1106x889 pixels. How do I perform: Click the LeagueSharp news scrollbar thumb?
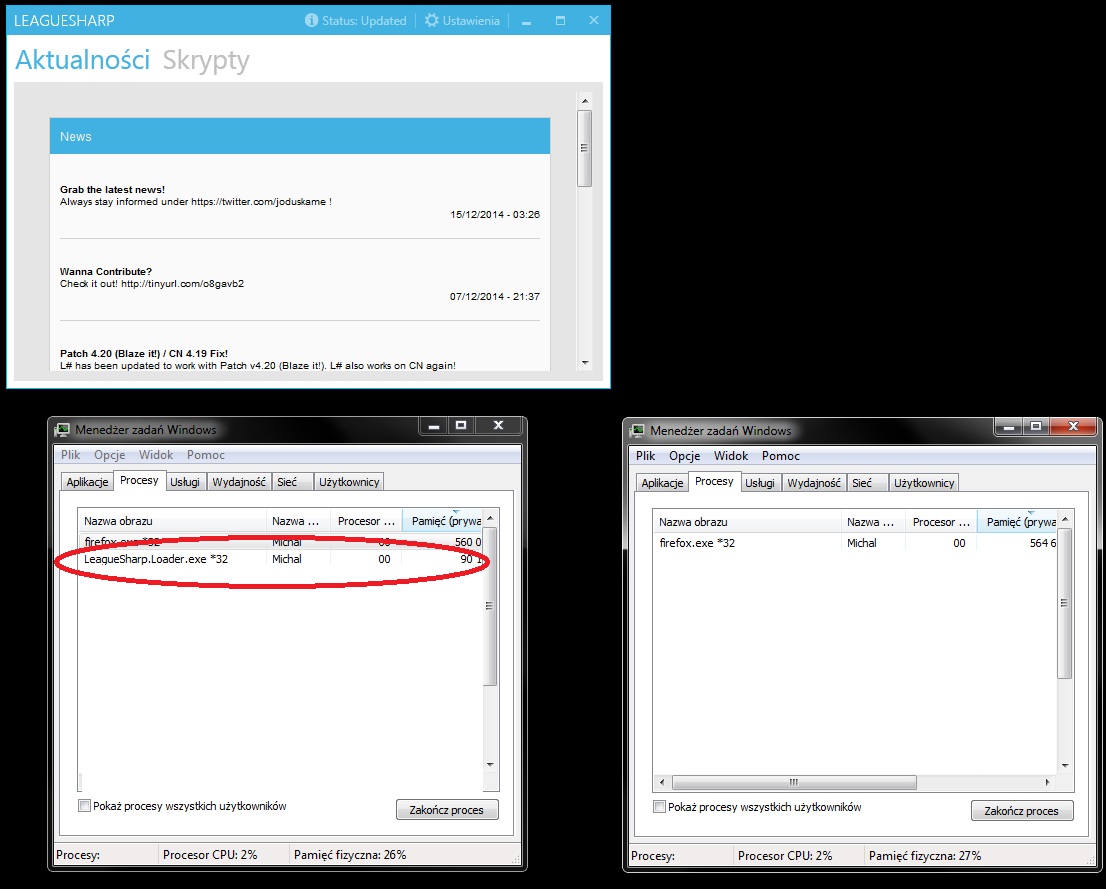(584, 148)
